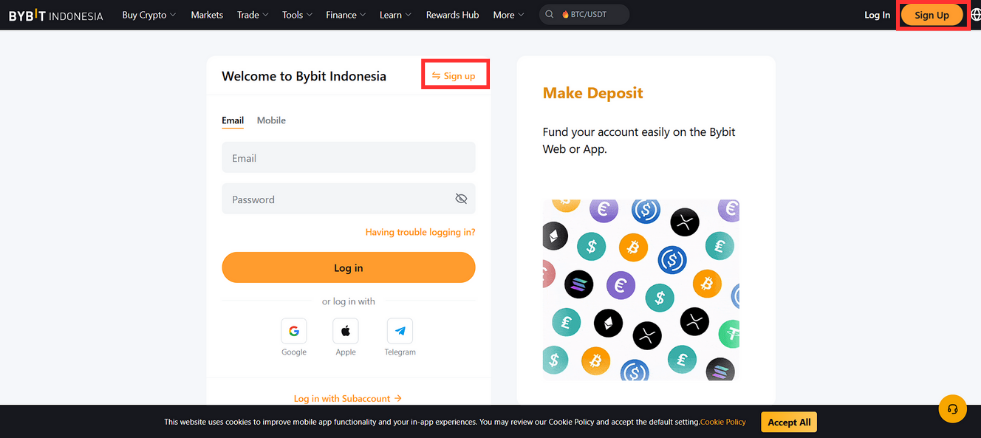Click the search magnifier icon

pos(549,14)
